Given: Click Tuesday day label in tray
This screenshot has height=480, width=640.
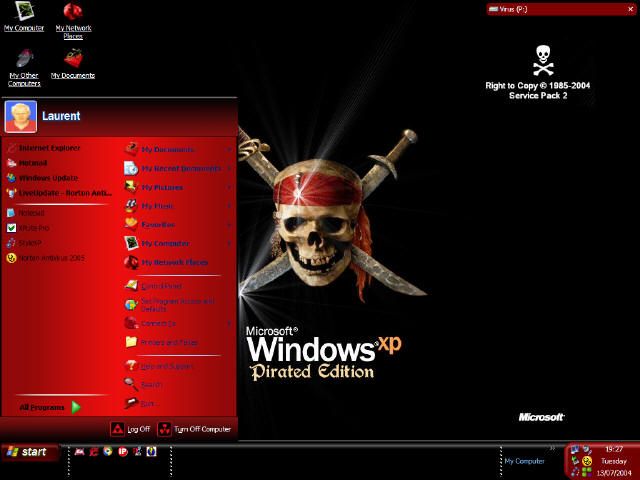Looking at the screenshot, I should click(x=614, y=461).
